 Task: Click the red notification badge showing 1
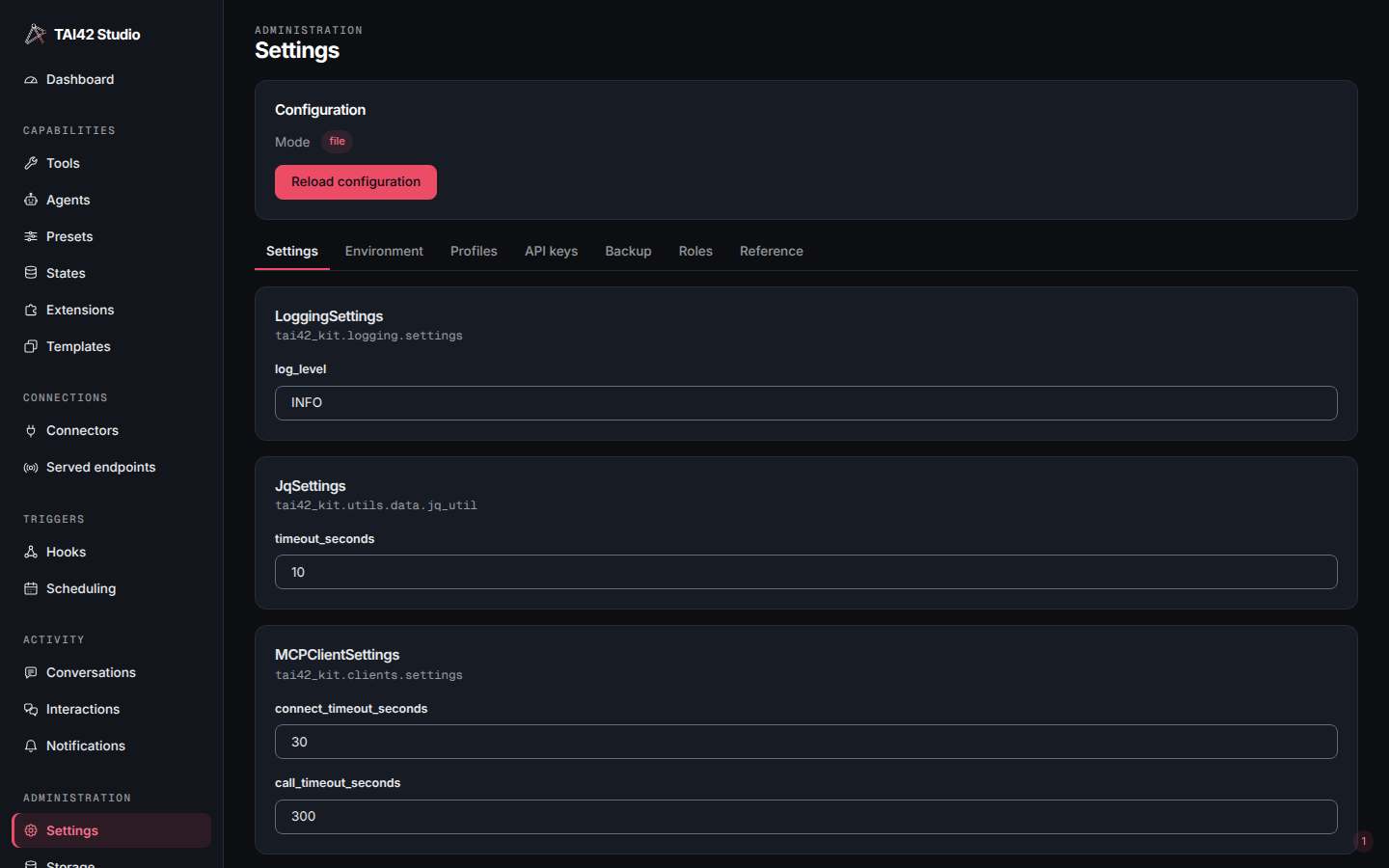pyautogui.click(x=1363, y=841)
